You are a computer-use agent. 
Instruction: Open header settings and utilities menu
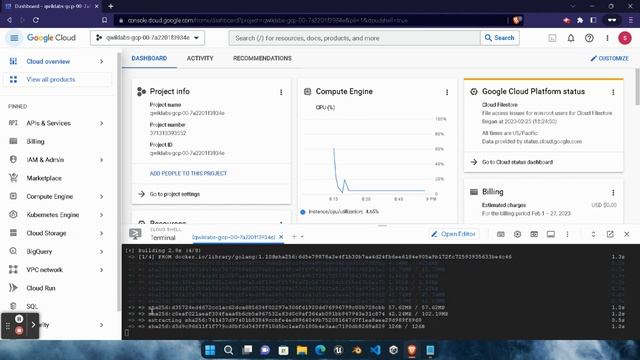coord(607,38)
